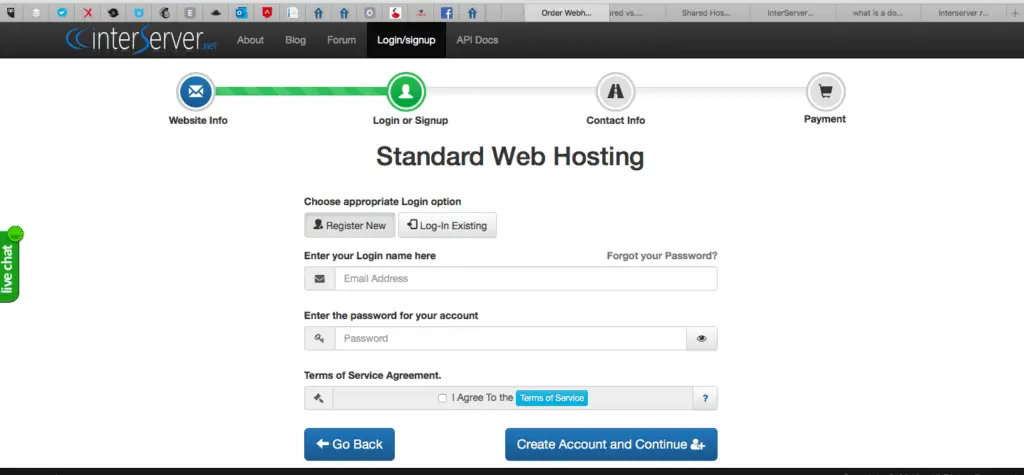
Task: Open the Mailchimp monkey pinned tab
Action: pos(164,12)
